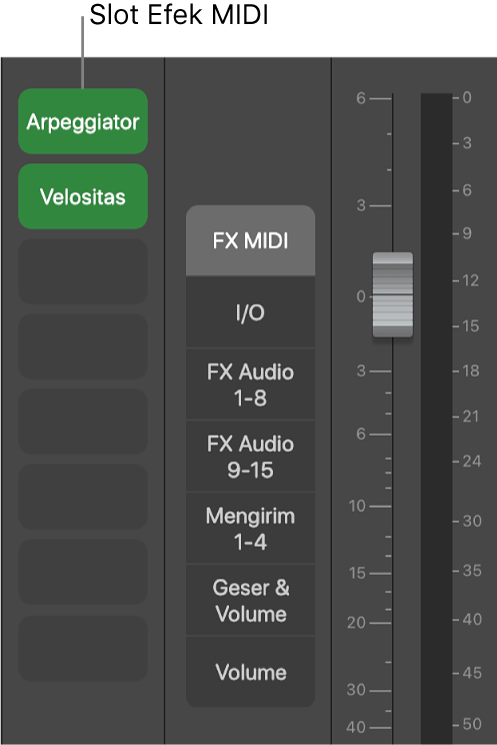Click the first empty MIDI effect slot
The image size is (497, 745).
click(x=83, y=271)
